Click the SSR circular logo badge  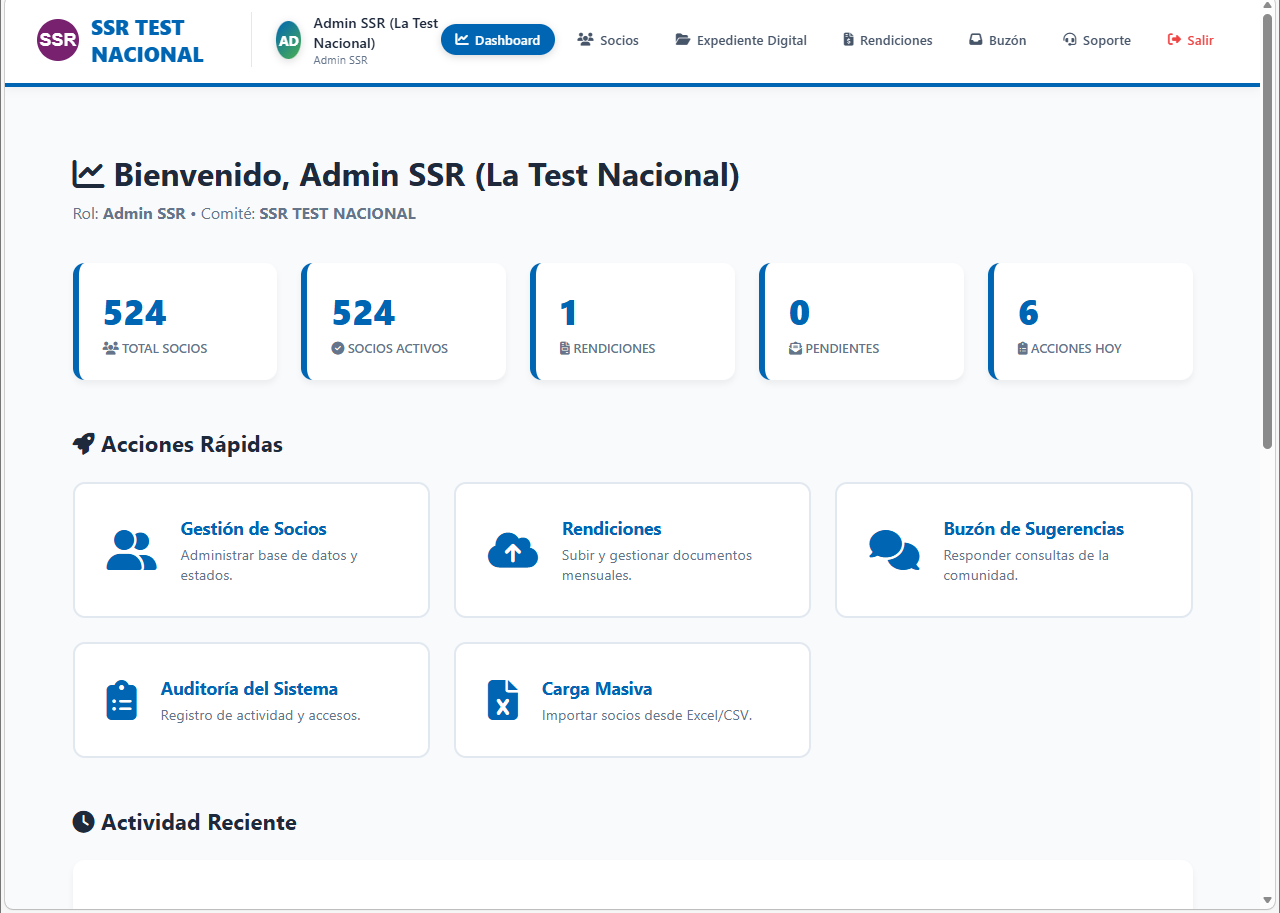[57, 40]
